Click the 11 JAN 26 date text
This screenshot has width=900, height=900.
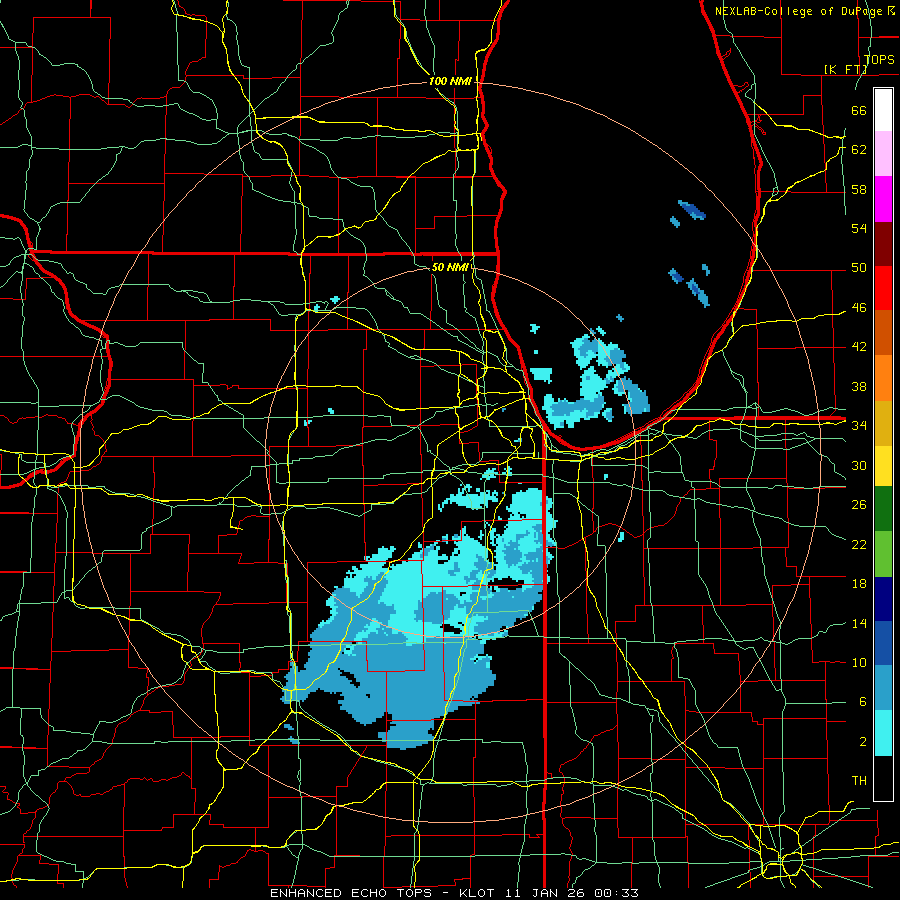pos(547,893)
